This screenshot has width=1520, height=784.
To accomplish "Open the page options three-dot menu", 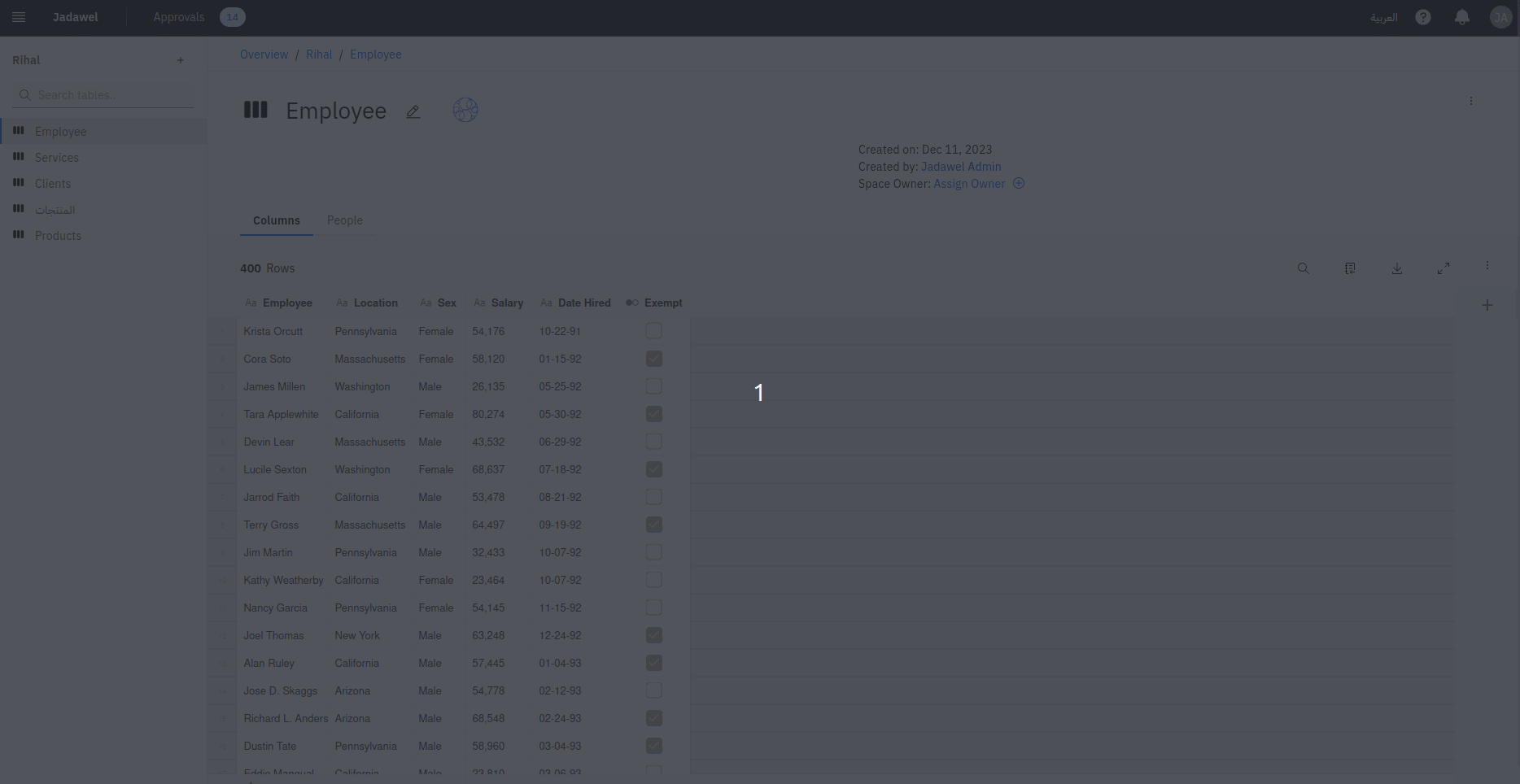I will [x=1470, y=101].
